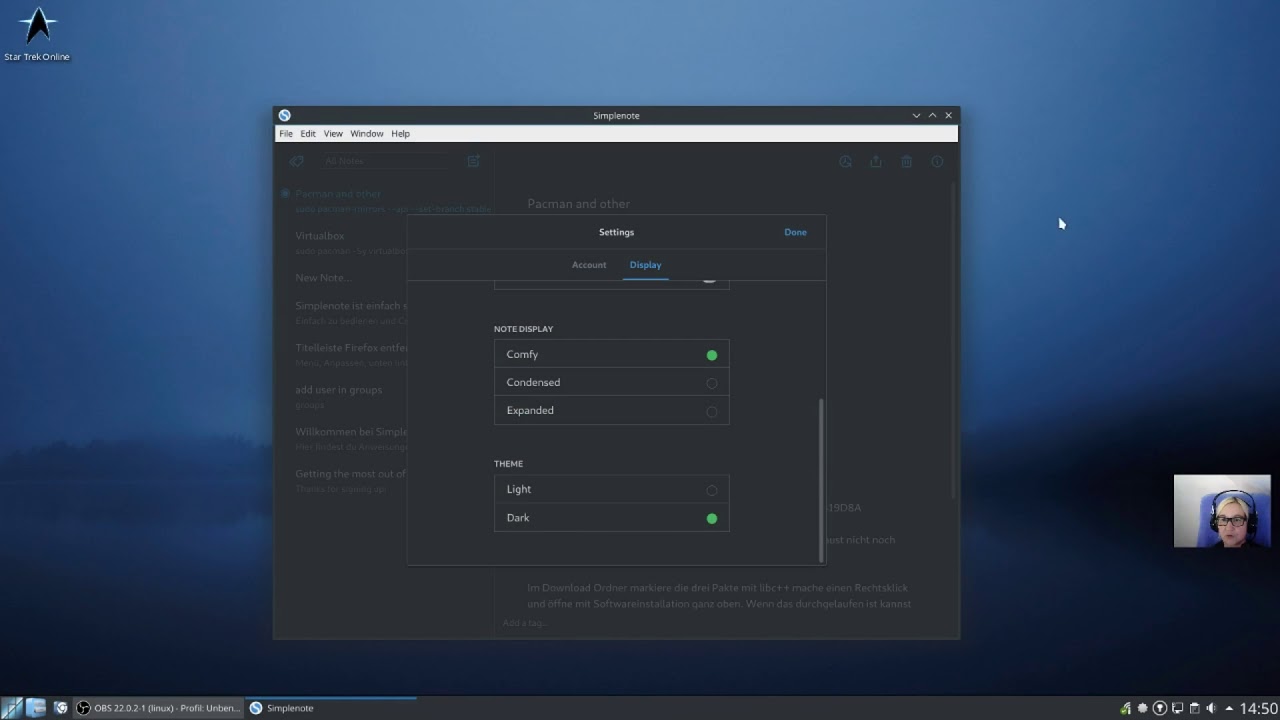Image resolution: width=1280 pixels, height=720 pixels.
Task: Create a new note with the compose icon
Action: pos(473,161)
